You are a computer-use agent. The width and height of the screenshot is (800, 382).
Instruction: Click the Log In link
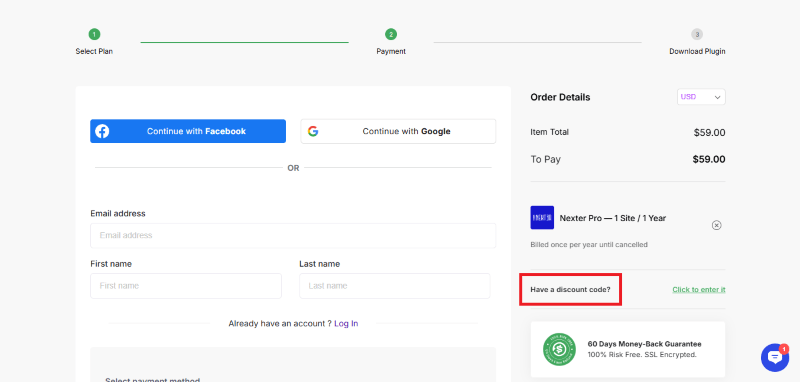point(346,323)
